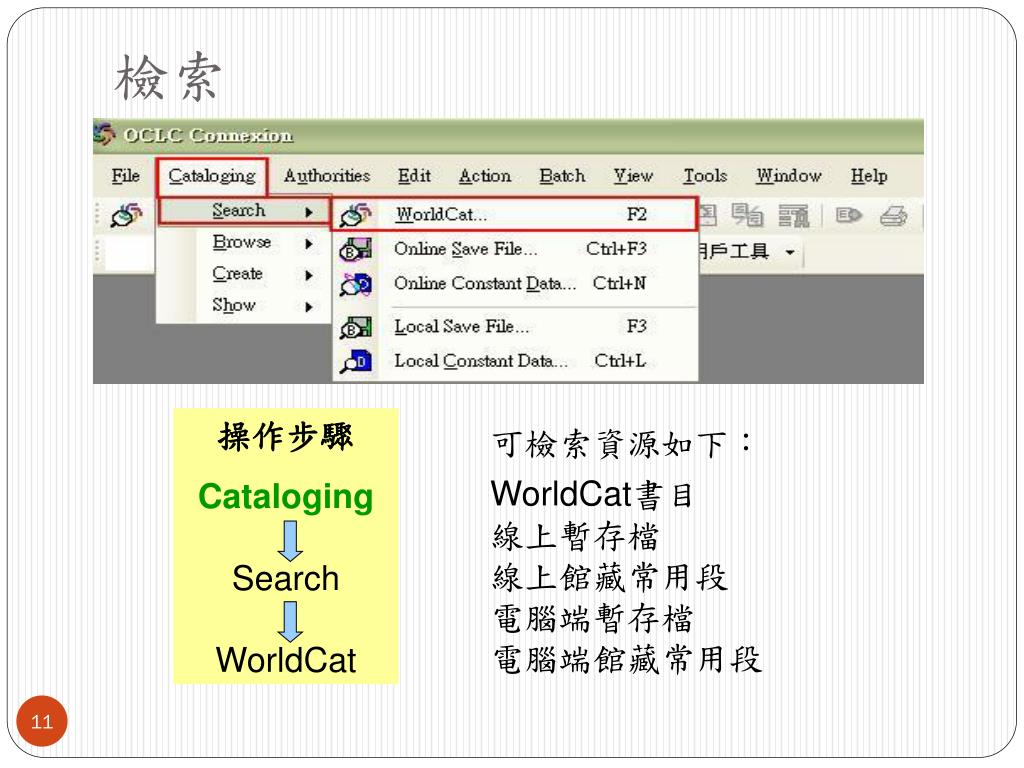Open the Authorities menu
Screen dimensions: 1024x768
[x=327, y=176]
